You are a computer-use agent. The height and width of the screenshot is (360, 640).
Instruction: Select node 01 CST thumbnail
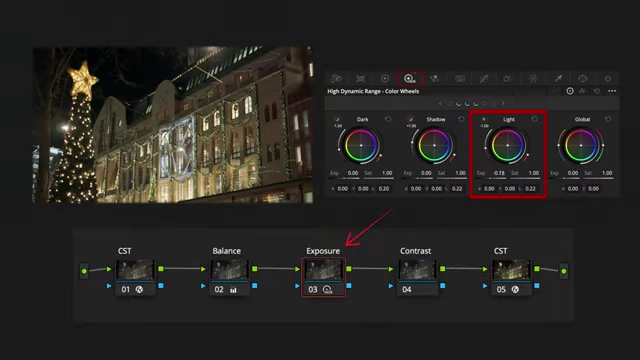click(135, 270)
